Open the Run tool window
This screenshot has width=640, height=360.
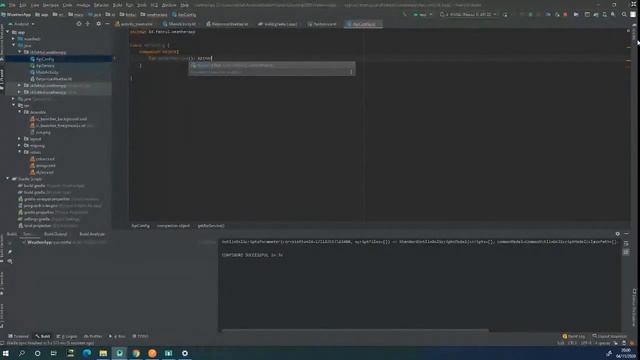coord(117,336)
